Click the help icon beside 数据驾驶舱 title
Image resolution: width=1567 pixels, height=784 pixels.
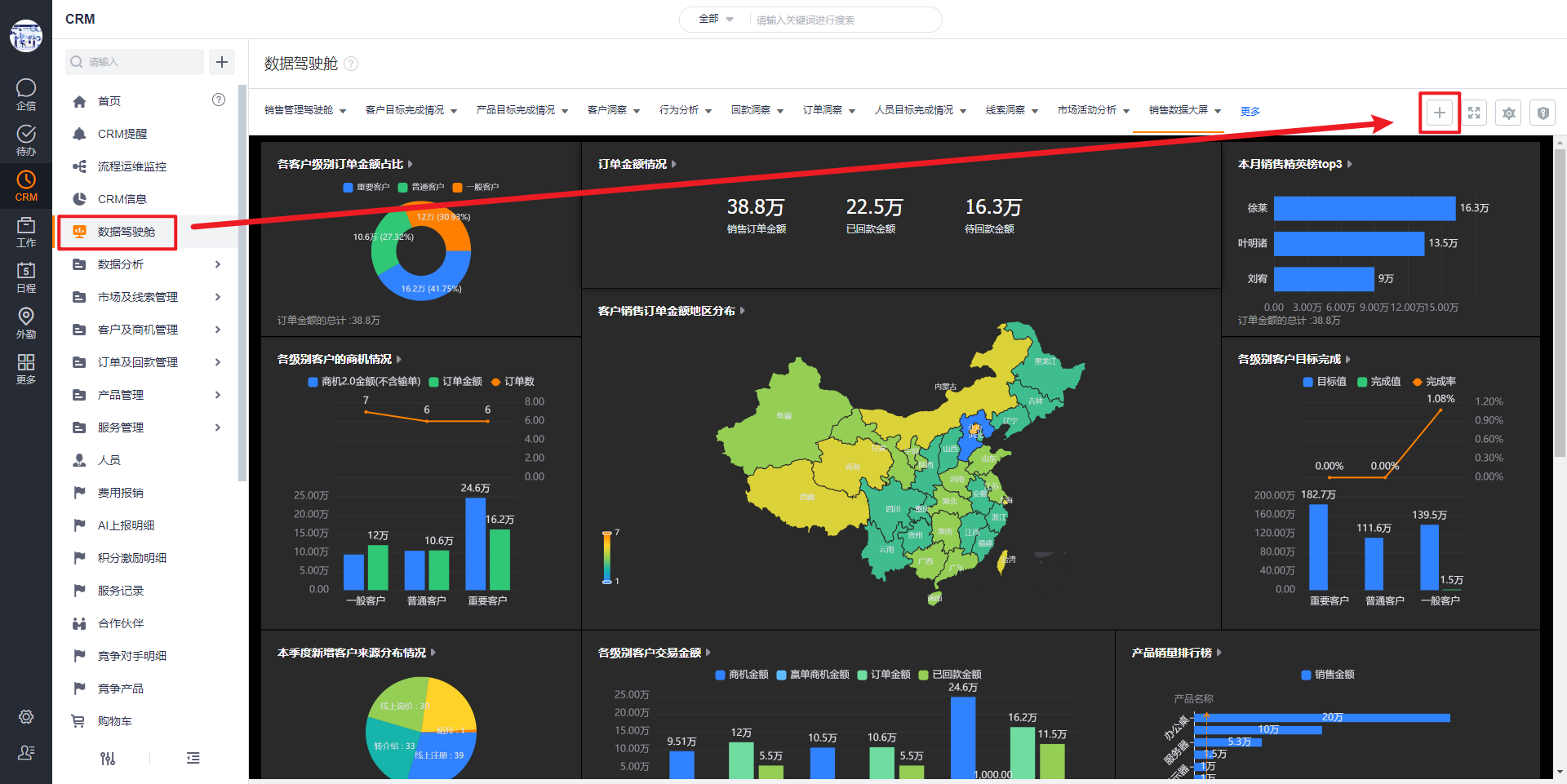(x=351, y=64)
